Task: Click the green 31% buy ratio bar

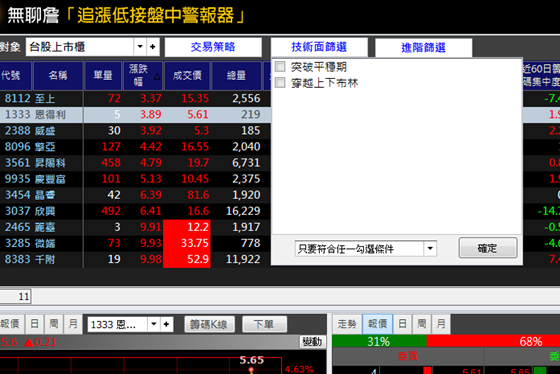Action: [x=379, y=341]
